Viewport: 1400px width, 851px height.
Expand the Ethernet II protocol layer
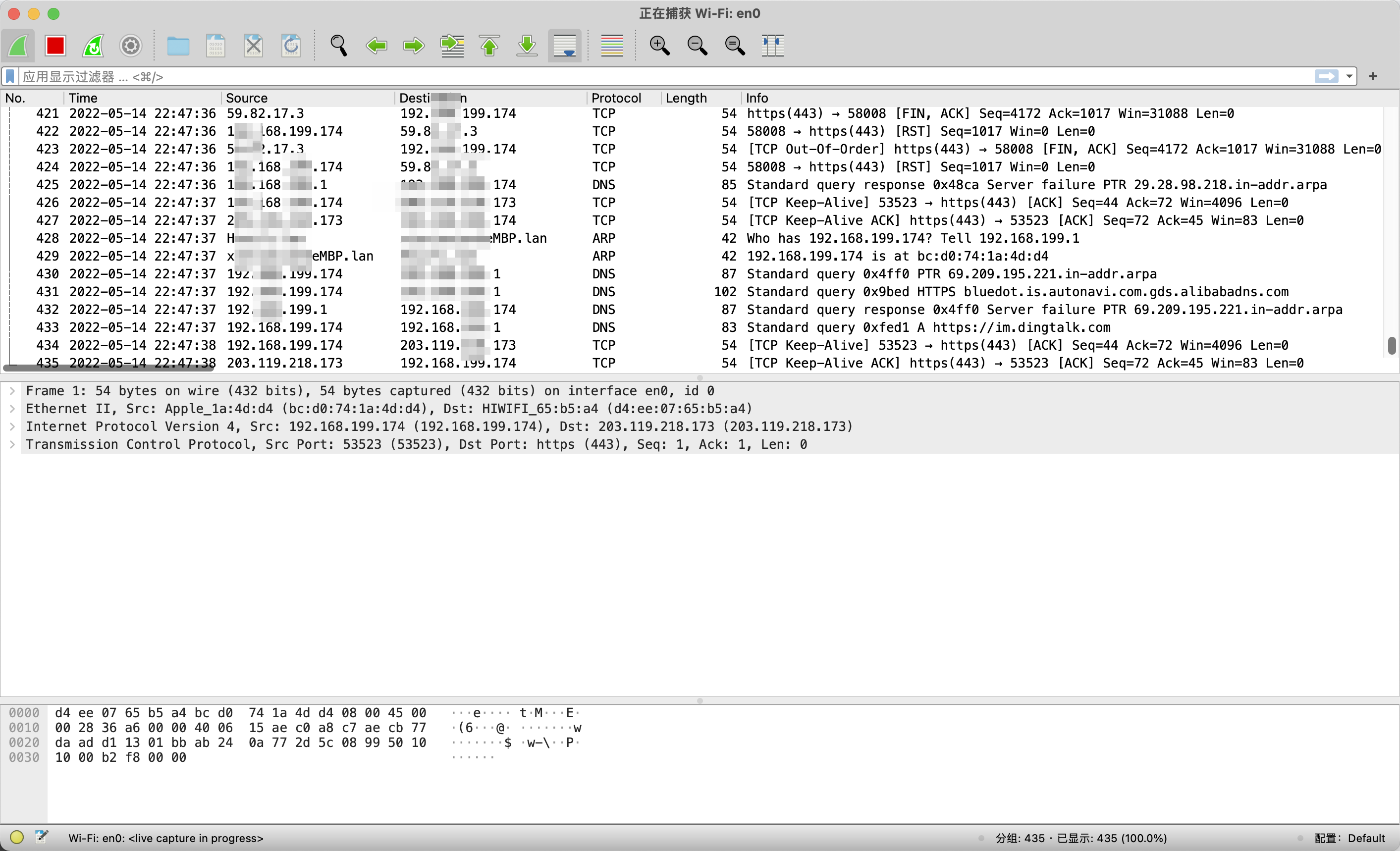(x=12, y=409)
